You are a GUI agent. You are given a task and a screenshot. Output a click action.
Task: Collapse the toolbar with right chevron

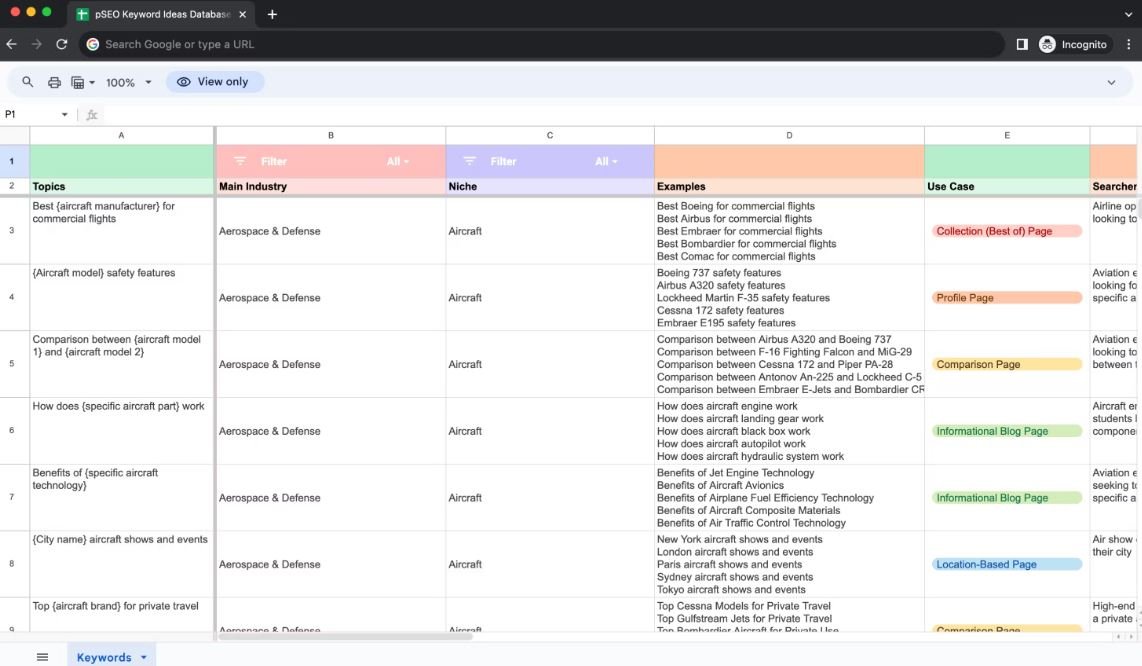click(x=1111, y=82)
